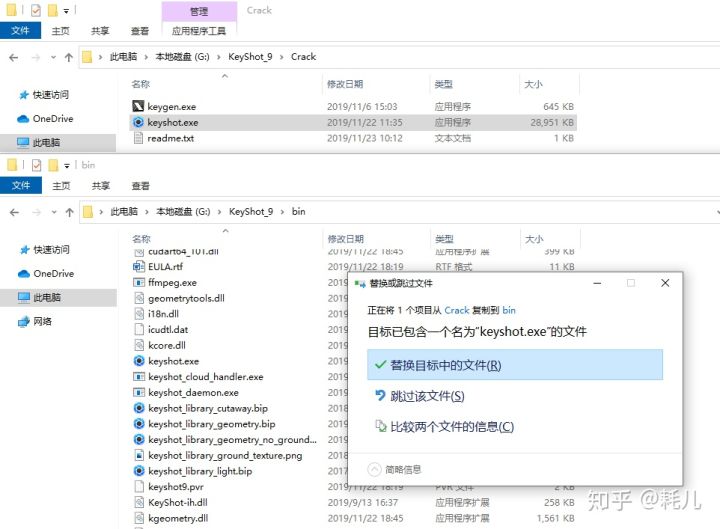Expand chevron after 此电脑 in Crack address bar
Viewport: 720px width, 529px height.
pos(146,57)
